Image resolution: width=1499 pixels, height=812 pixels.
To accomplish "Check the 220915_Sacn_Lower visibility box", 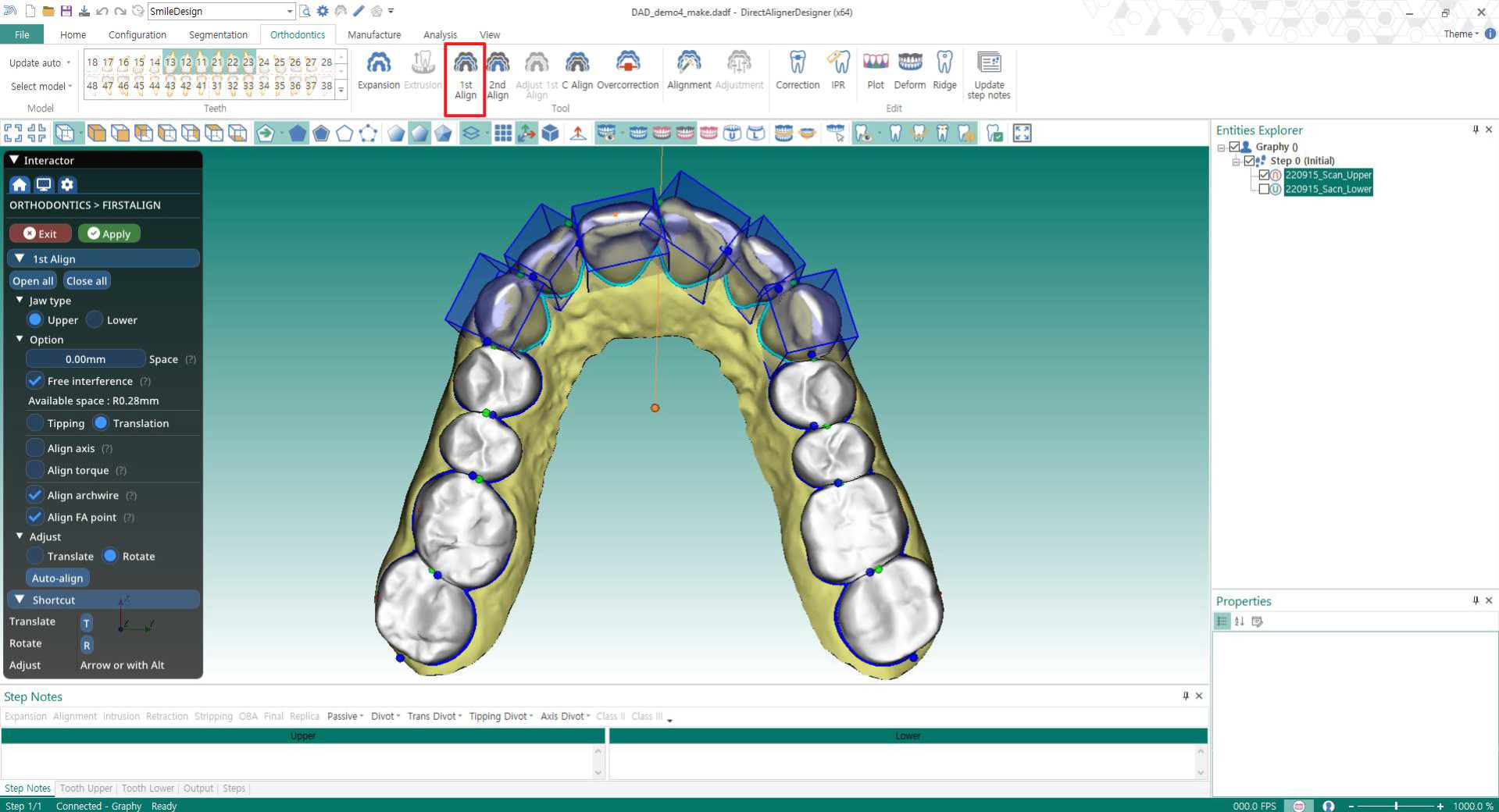I will point(1264,189).
